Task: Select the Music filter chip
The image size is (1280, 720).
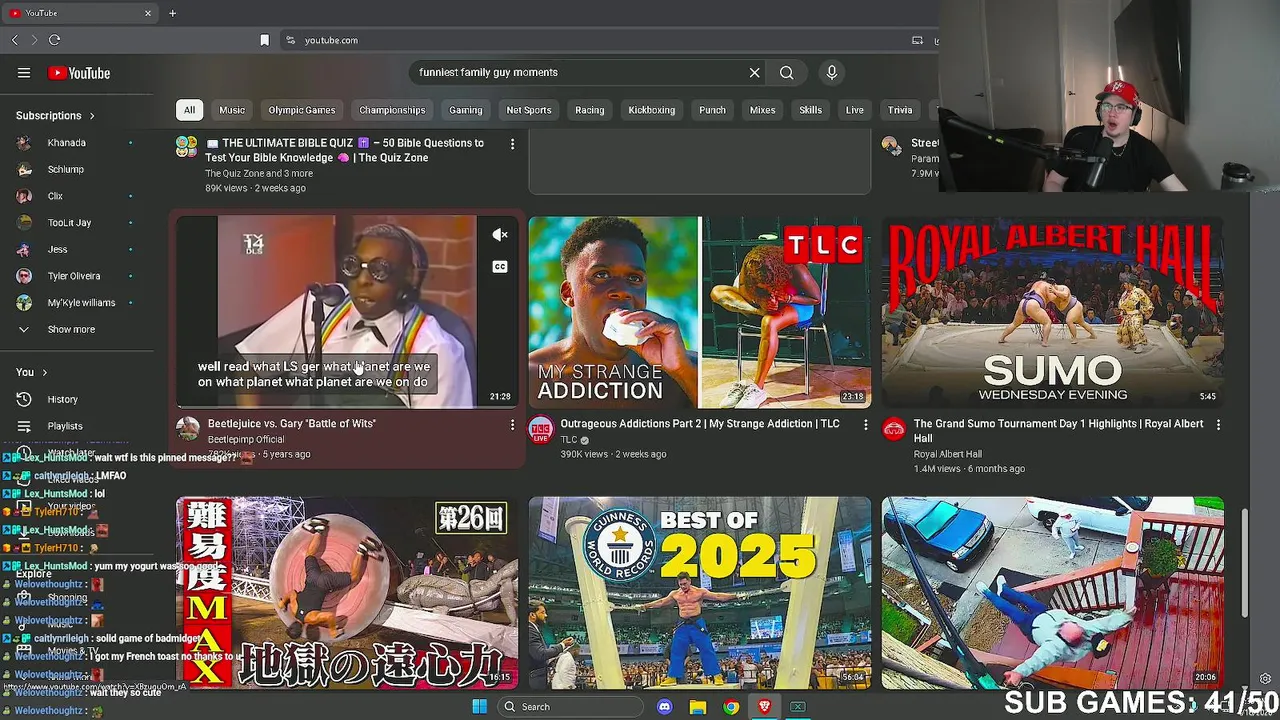Action: pyautogui.click(x=232, y=110)
